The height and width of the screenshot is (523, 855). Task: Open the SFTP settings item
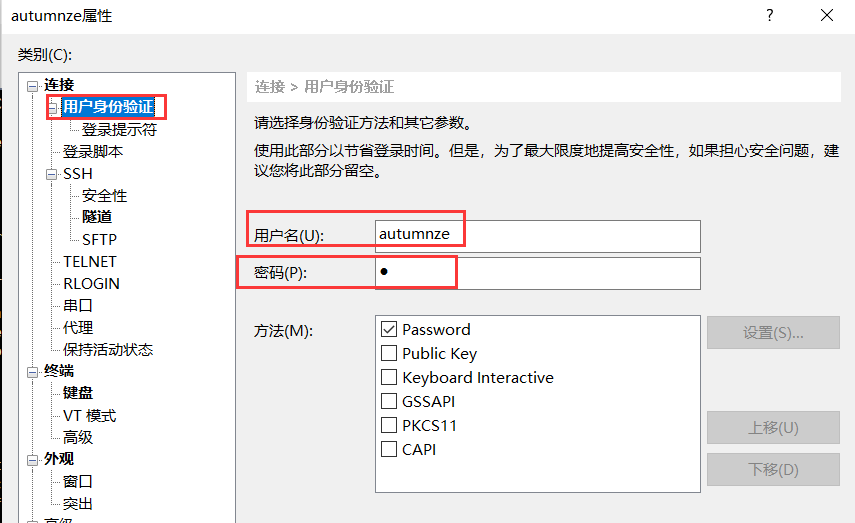[99, 240]
